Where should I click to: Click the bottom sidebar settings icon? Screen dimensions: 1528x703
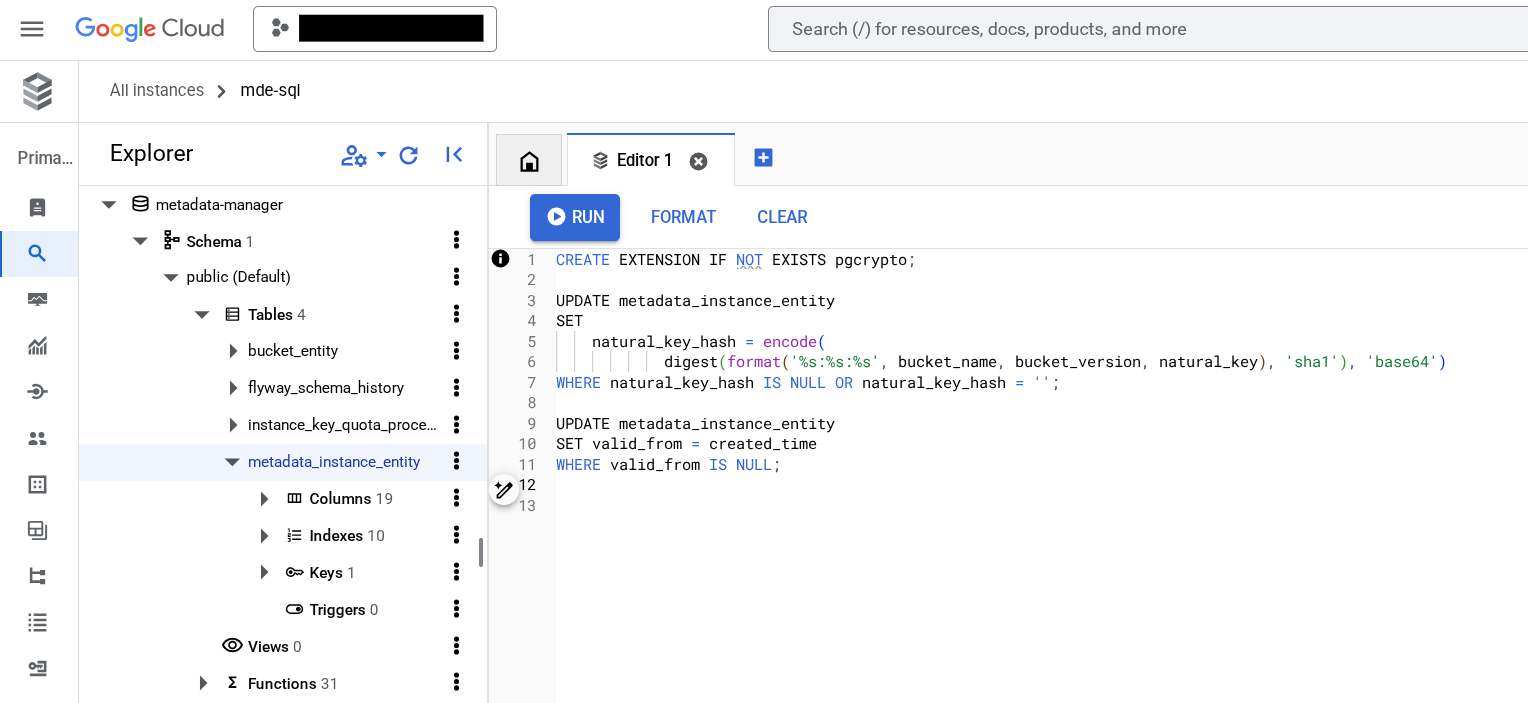coord(38,668)
